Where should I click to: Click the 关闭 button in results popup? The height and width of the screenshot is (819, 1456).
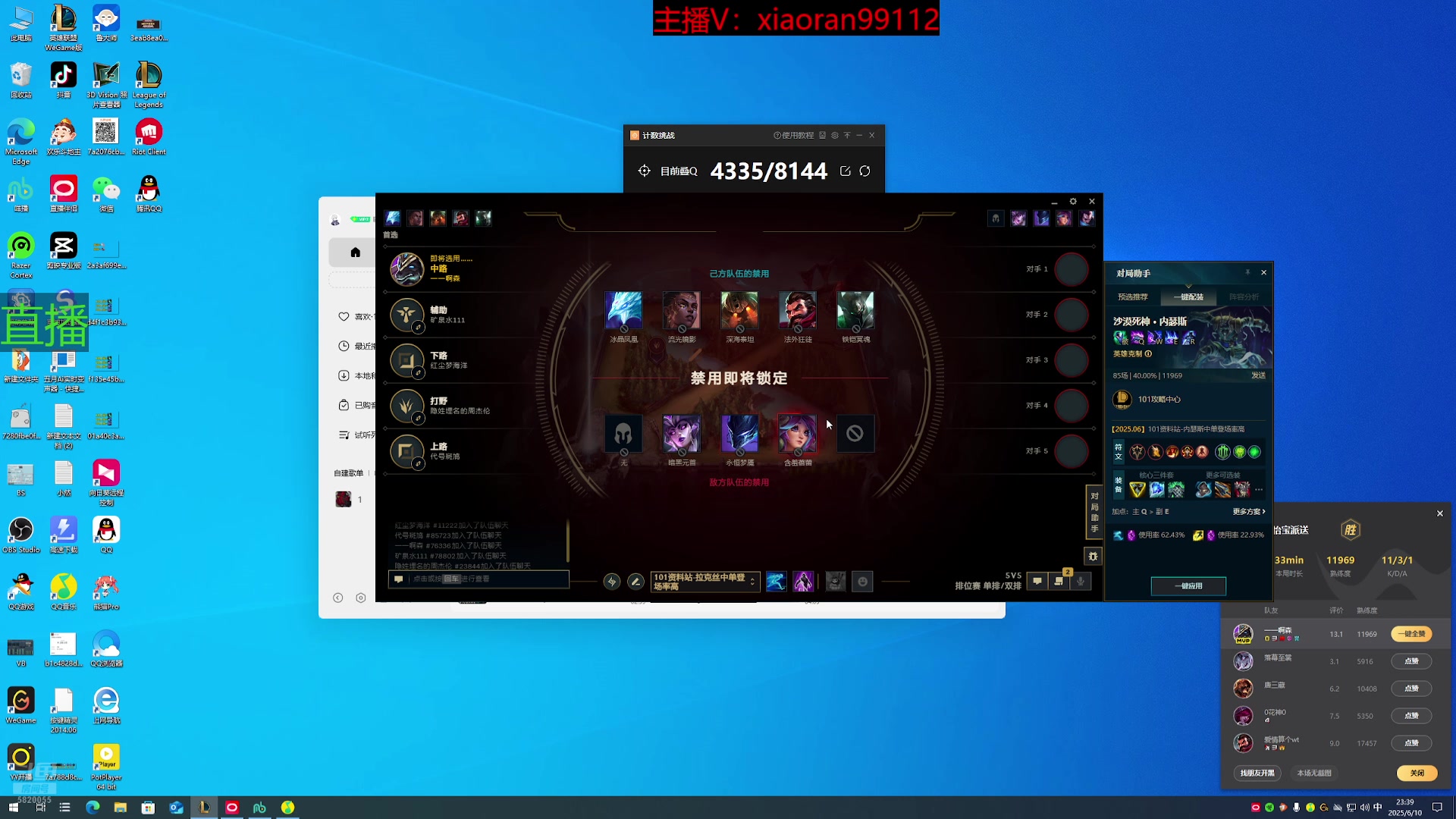click(x=1417, y=773)
